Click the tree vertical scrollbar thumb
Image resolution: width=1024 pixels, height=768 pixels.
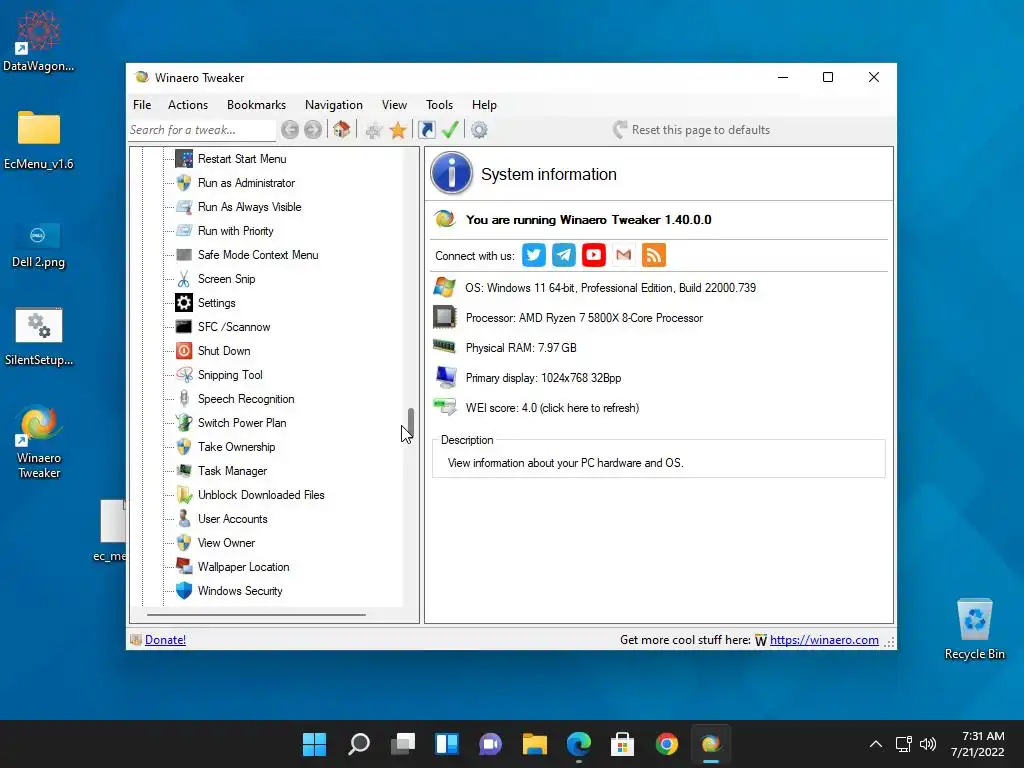pos(411,424)
